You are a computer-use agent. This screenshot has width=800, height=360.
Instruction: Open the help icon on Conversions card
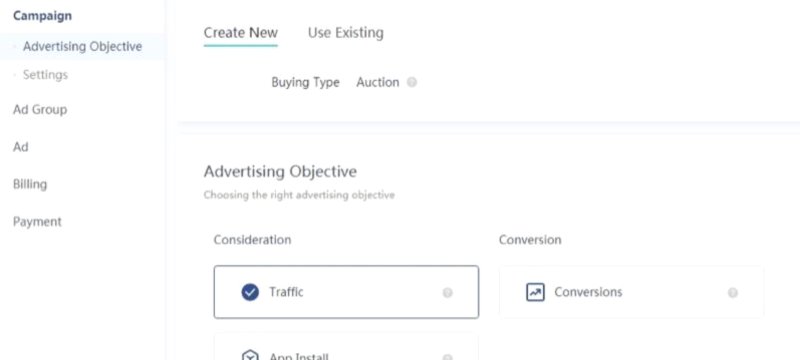coord(733,293)
